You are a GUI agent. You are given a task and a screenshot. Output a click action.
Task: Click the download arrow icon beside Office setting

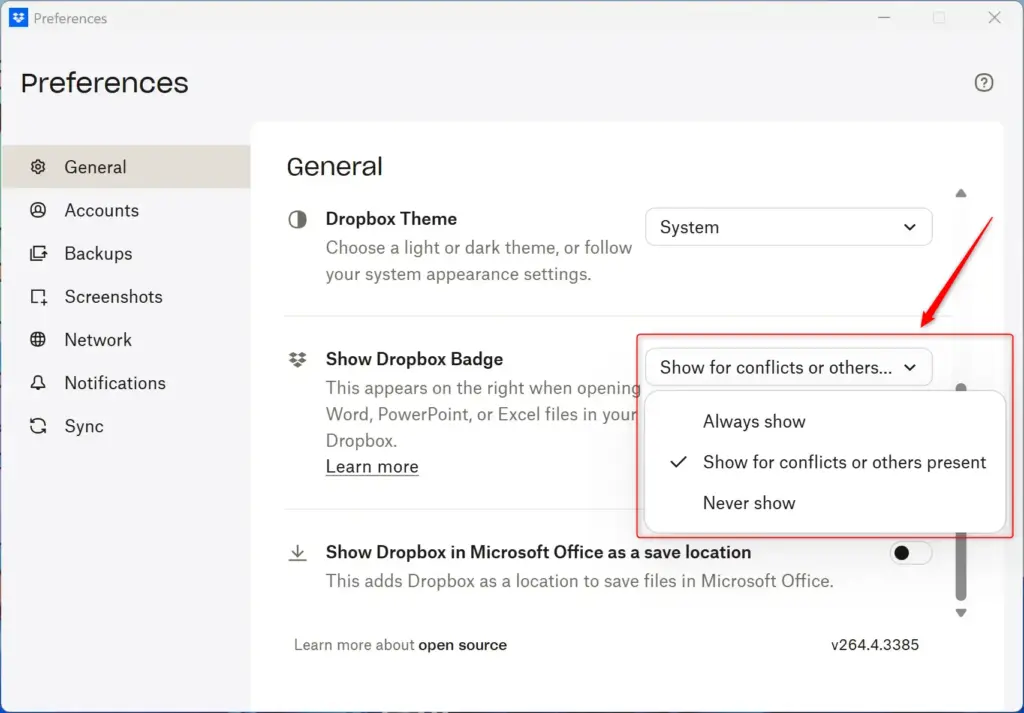pos(297,553)
